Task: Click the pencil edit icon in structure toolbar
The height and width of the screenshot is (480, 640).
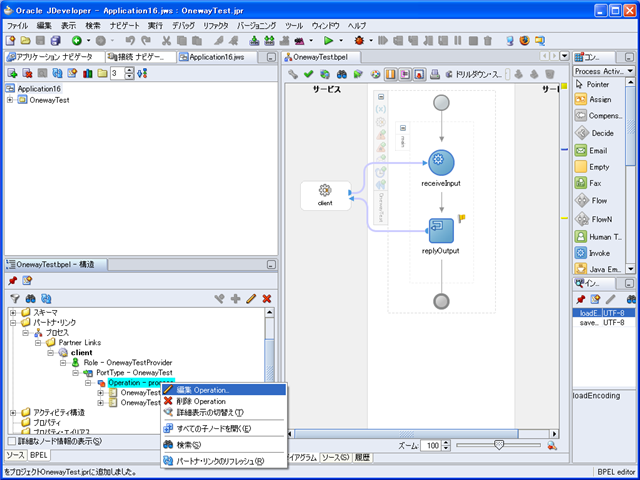Action: 251,298
